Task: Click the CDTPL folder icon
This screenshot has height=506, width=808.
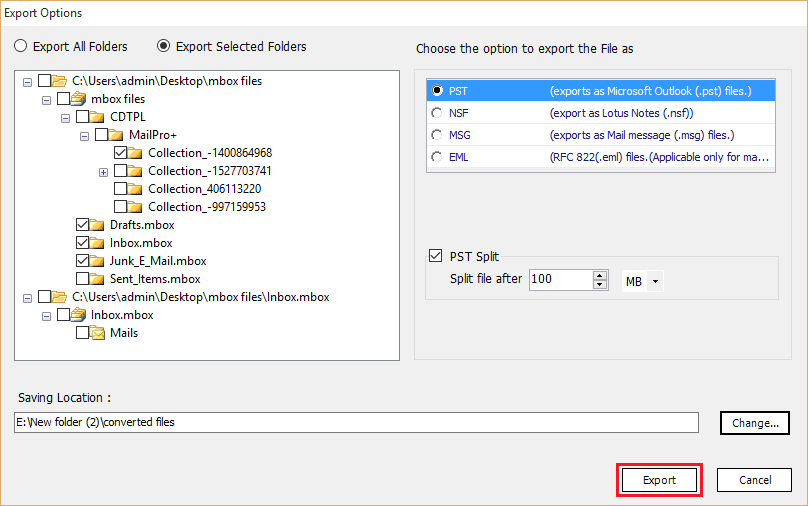Action: (98, 117)
